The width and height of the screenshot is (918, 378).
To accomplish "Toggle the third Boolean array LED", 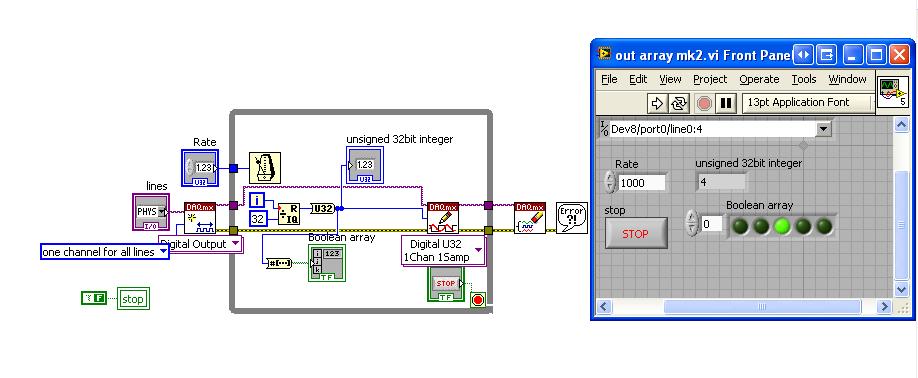I will tap(782, 225).
